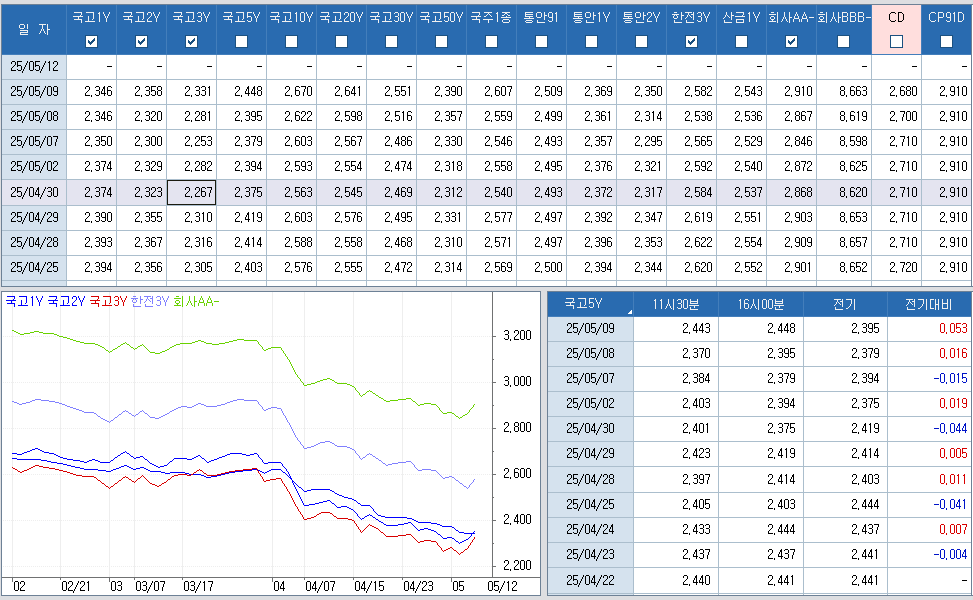Tick the 통안91 checkbox
973x600 pixels.
542,41
